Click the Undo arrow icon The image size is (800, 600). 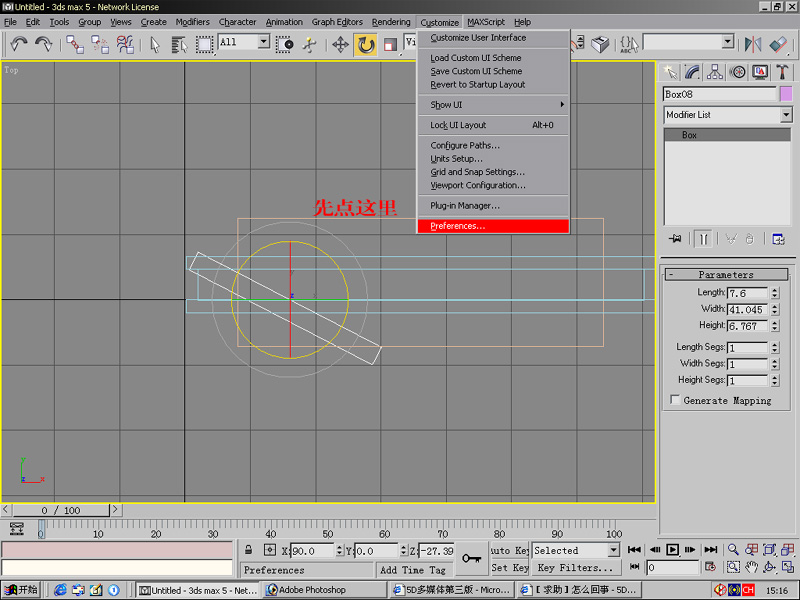pyautogui.click(x=19, y=44)
